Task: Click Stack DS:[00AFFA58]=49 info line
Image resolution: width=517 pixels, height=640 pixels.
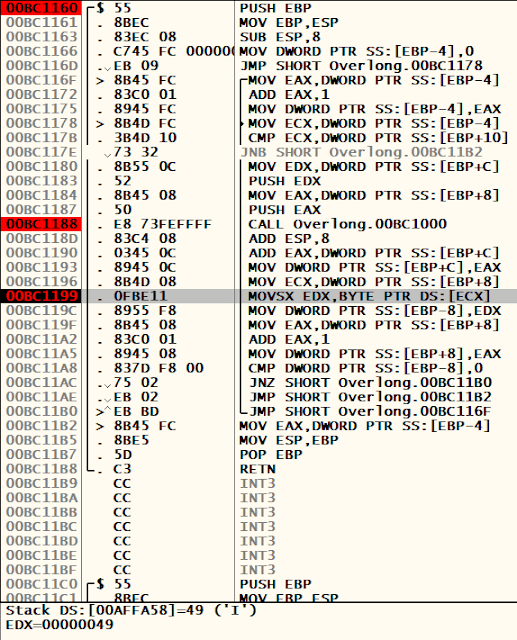Action: [131, 611]
